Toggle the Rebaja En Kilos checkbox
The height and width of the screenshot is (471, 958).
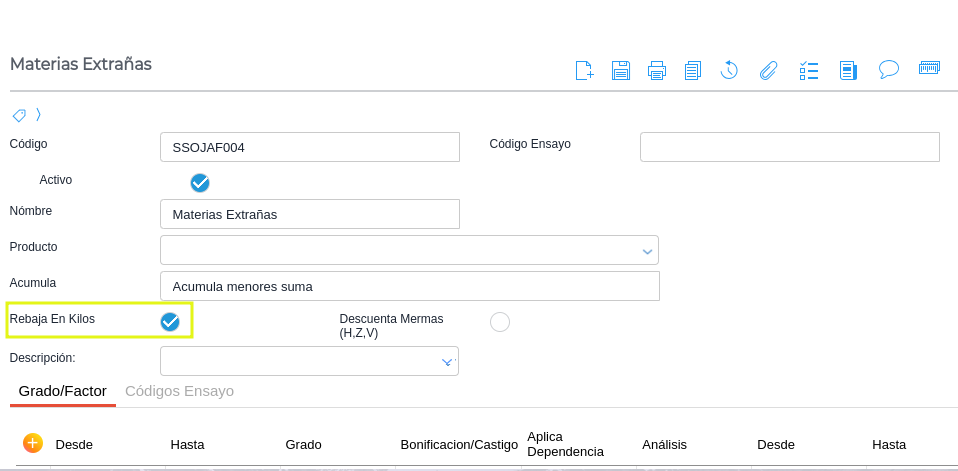[170, 321]
